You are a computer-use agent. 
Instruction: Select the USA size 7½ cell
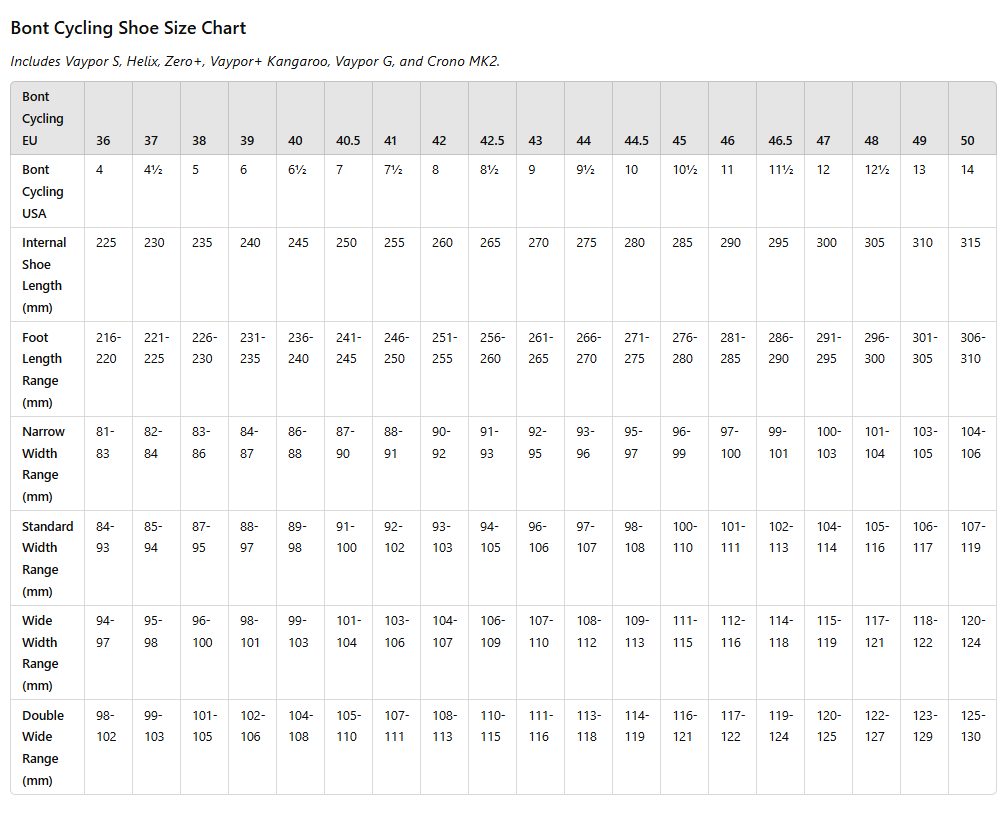tap(393, 170)
